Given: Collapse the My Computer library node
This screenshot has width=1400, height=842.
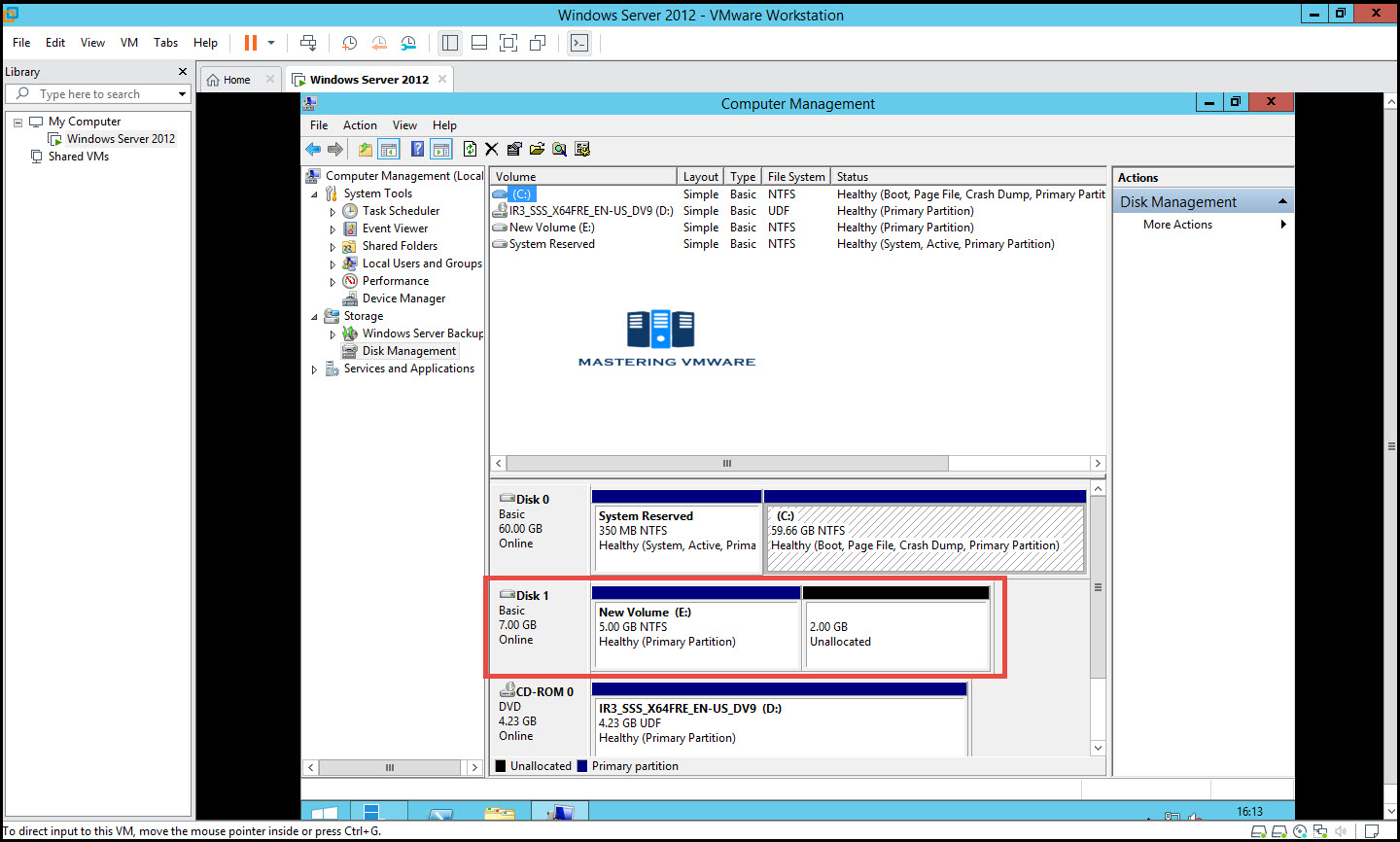Looking at the screenshot, I should (17, 123).
